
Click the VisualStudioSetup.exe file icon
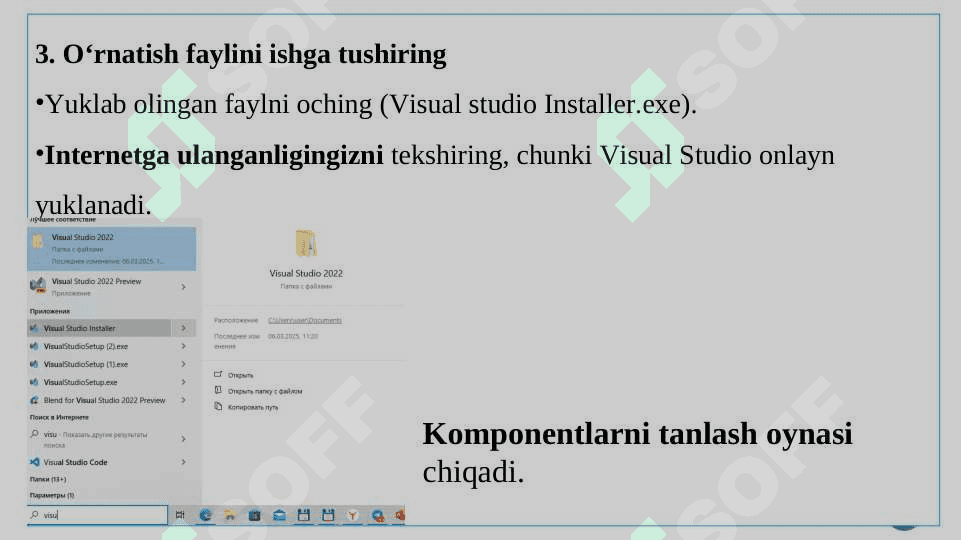[34, 382]
